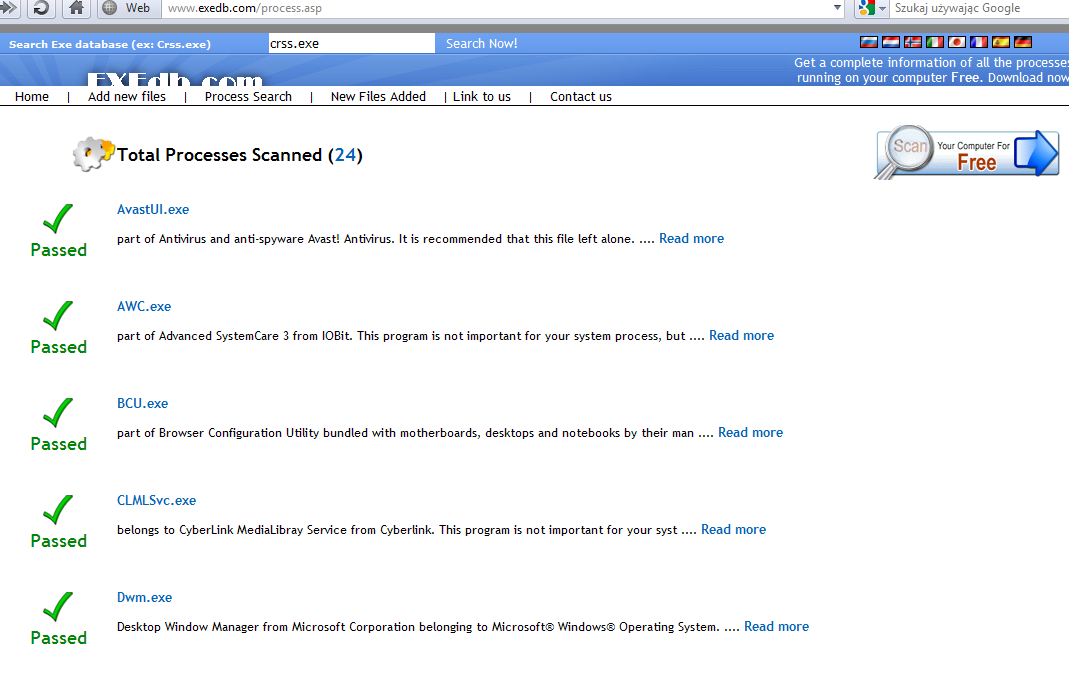Click the Google search engine icon

867,8
